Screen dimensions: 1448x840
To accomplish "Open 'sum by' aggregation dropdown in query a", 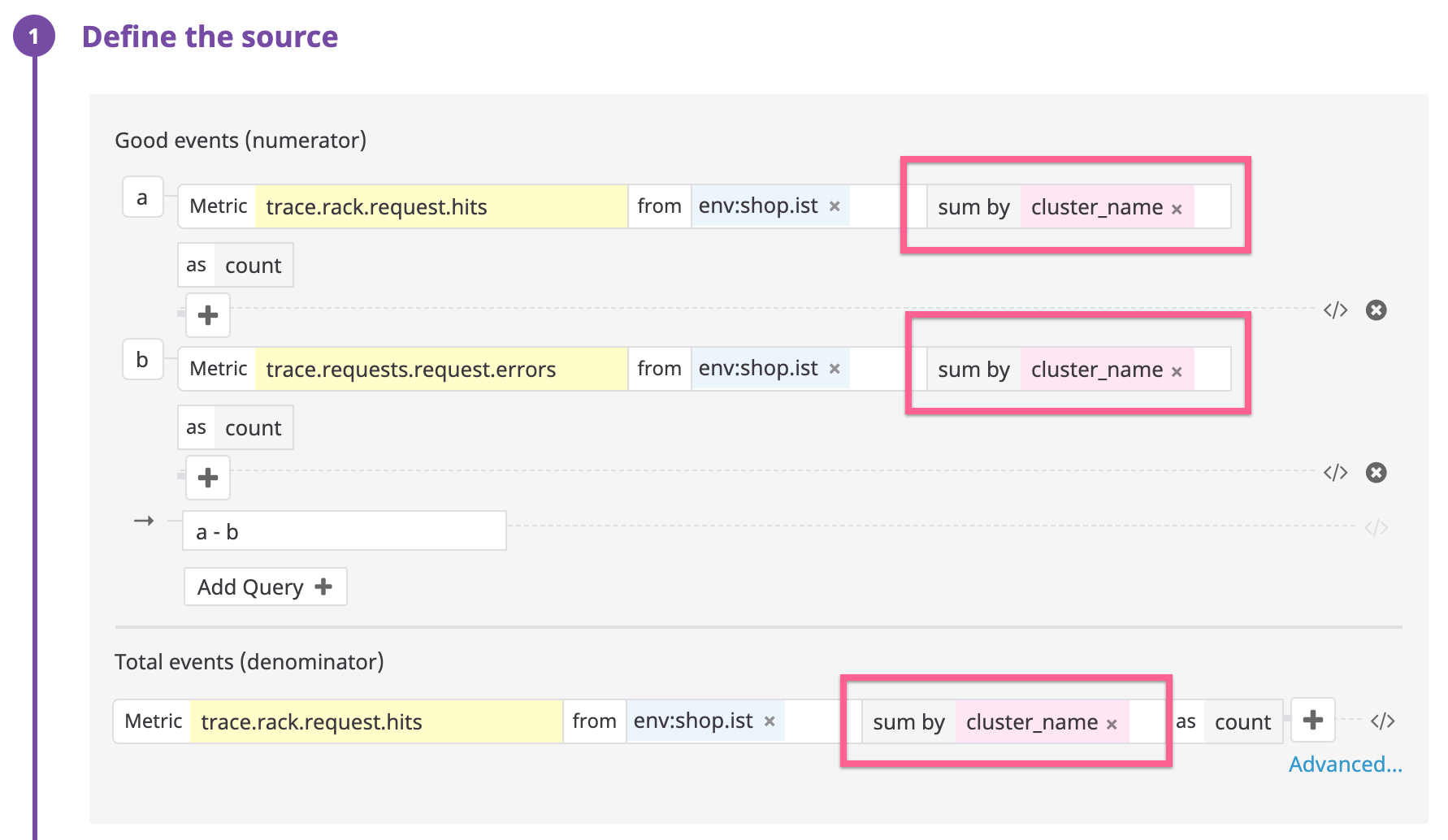I will tap(973, 207).
